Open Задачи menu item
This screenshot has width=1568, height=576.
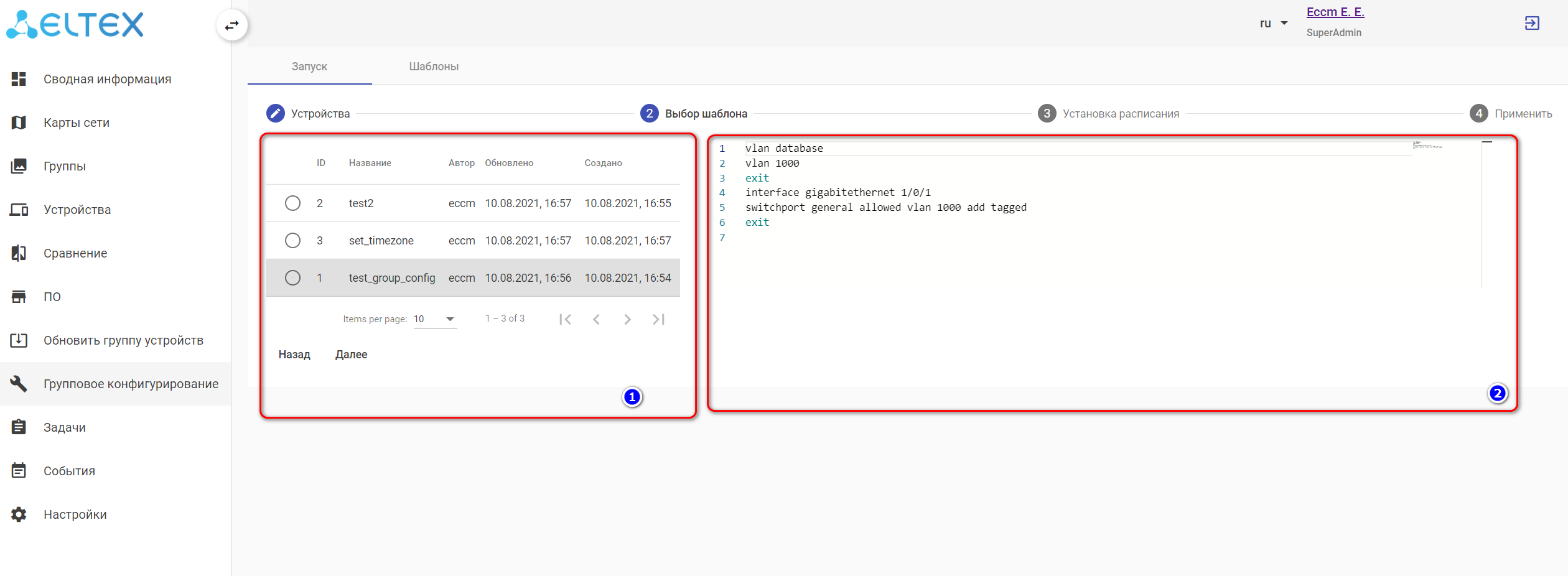116,427
